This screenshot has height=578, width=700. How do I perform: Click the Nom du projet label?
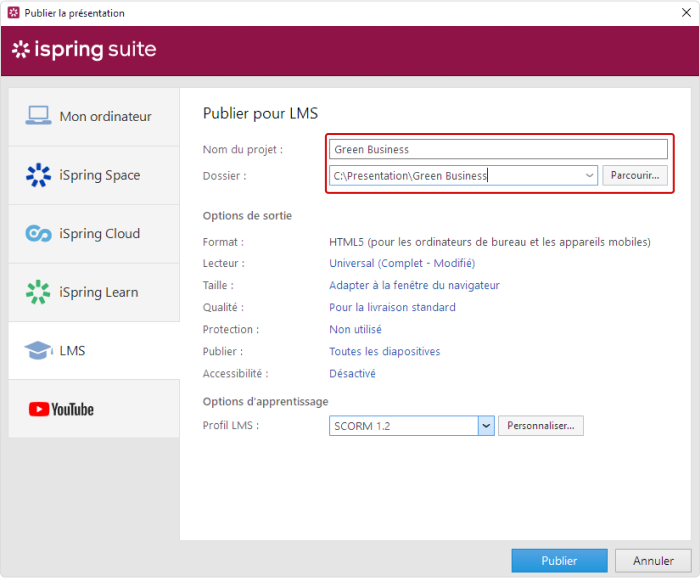click(x=243, y=150)
